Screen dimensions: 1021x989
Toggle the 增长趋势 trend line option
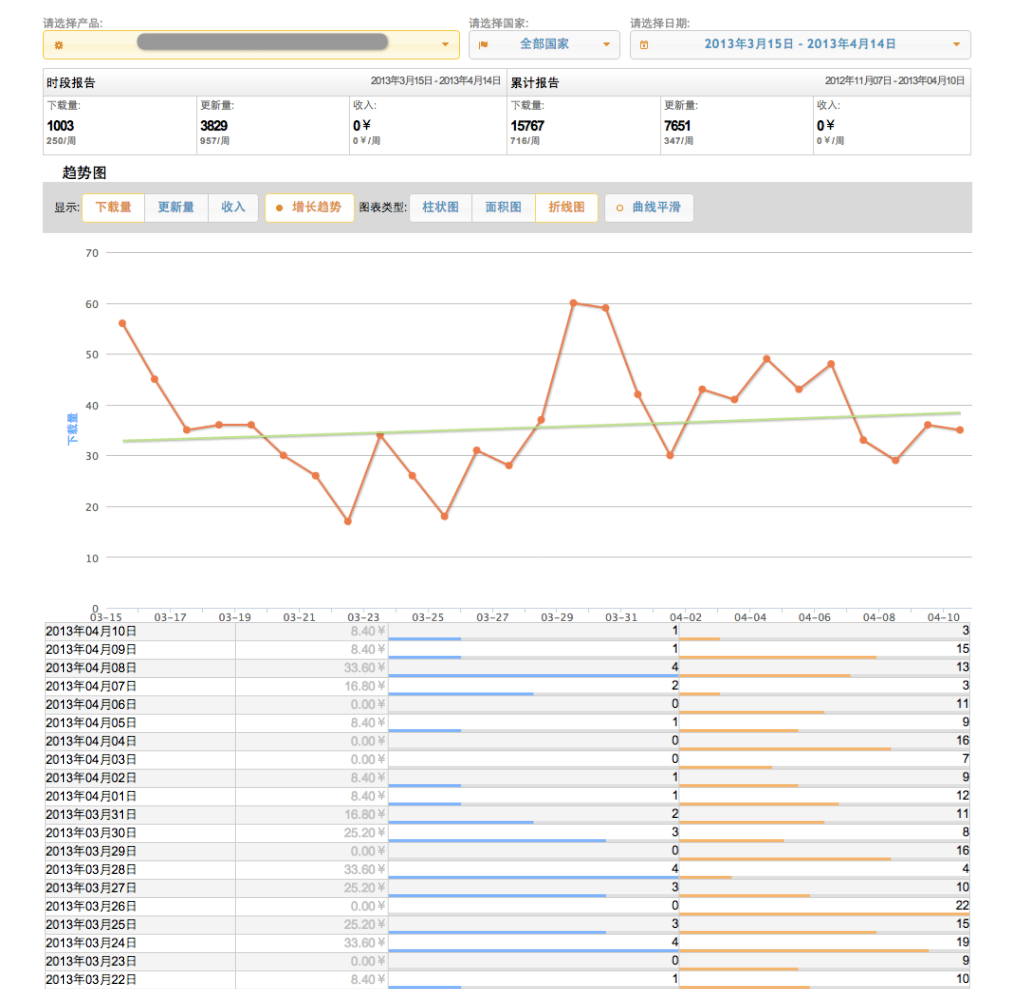[309, 208]
